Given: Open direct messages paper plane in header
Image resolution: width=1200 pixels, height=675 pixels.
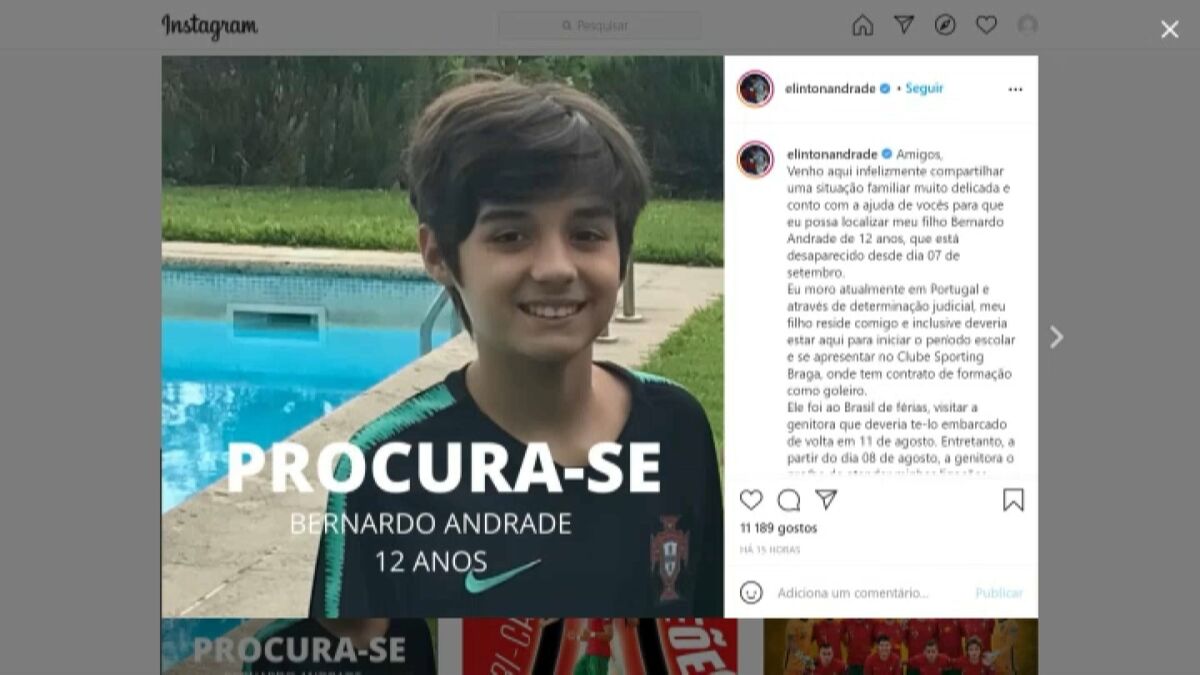Looking at the screenshot, I should pyautogui.click(x=904, y=25).
